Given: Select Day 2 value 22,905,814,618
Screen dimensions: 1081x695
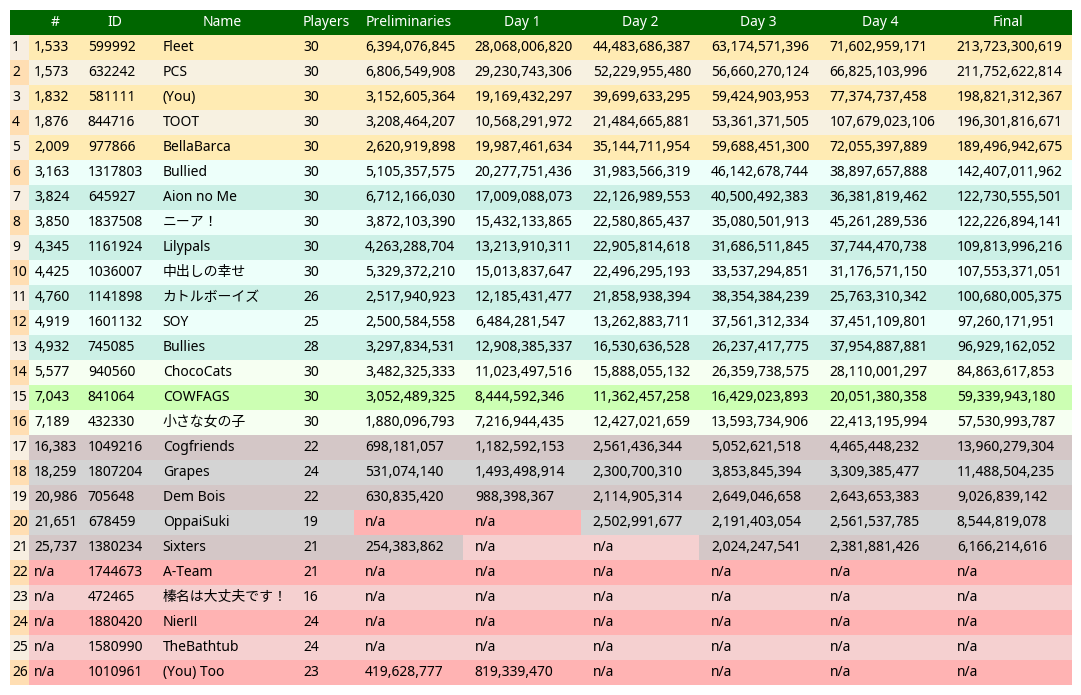Looking at the screenshot, I should 641,246.
